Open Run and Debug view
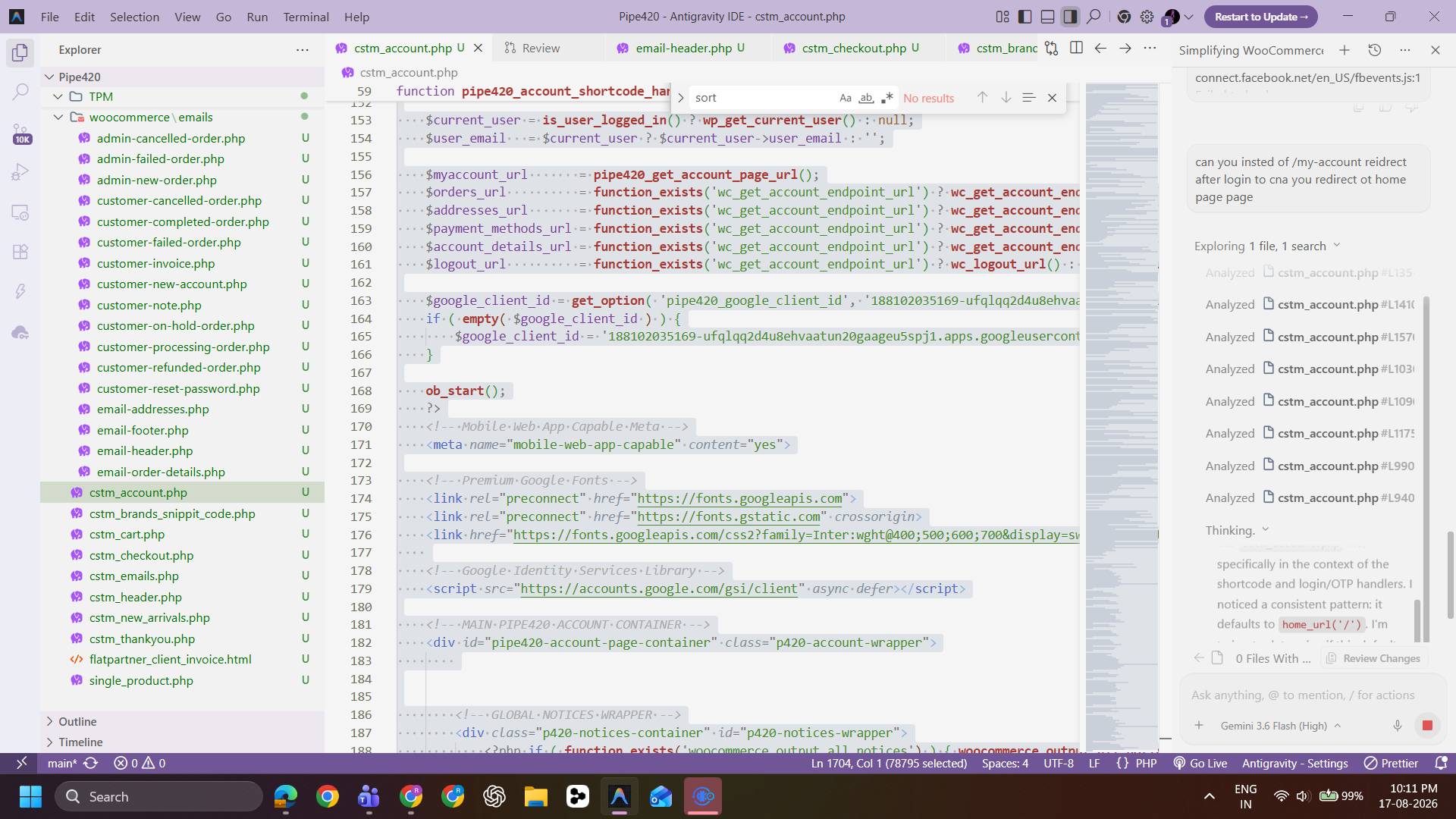The width and height of the screenshot is (1456, 819). pyautogui.click(x=20, y=172)
